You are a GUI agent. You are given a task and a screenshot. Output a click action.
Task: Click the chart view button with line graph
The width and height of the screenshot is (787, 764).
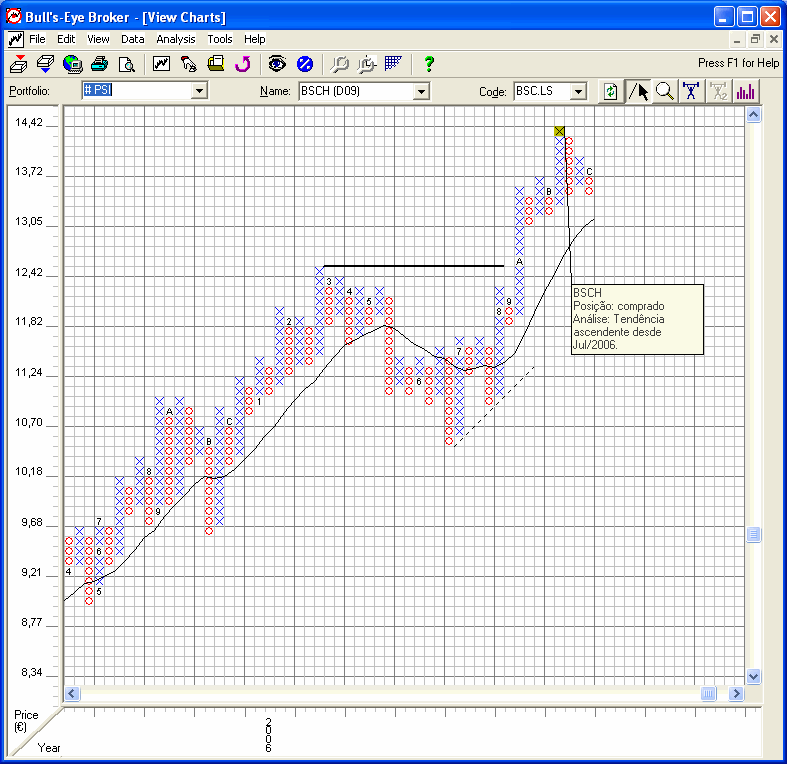pyautogui.click(x=161, y=64)
